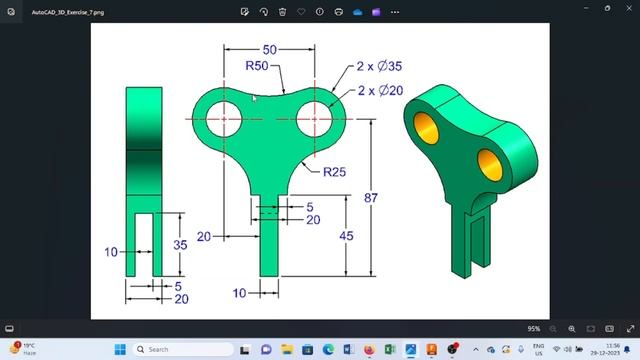Click the zoom in magnifier icon

571,329
